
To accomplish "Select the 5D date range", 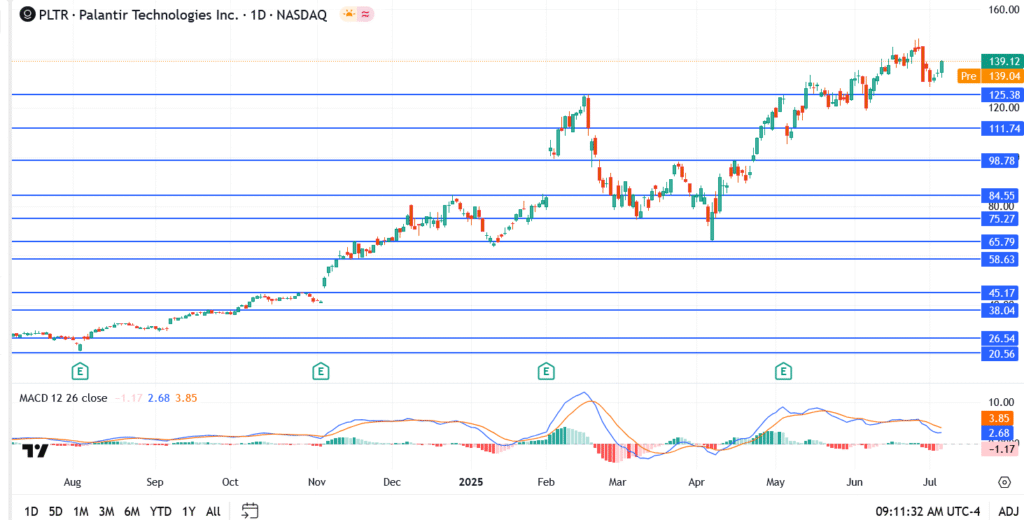I will click(56, 511).
